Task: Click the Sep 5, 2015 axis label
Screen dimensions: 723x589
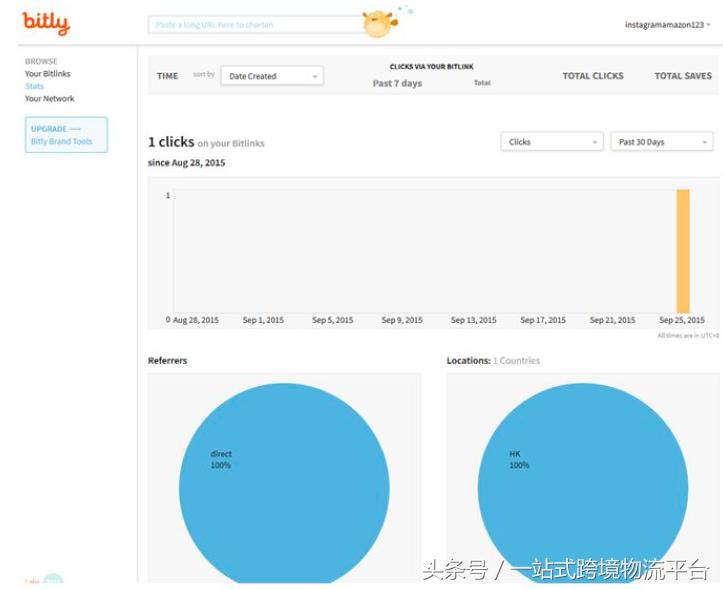Action: click(332, 320)
